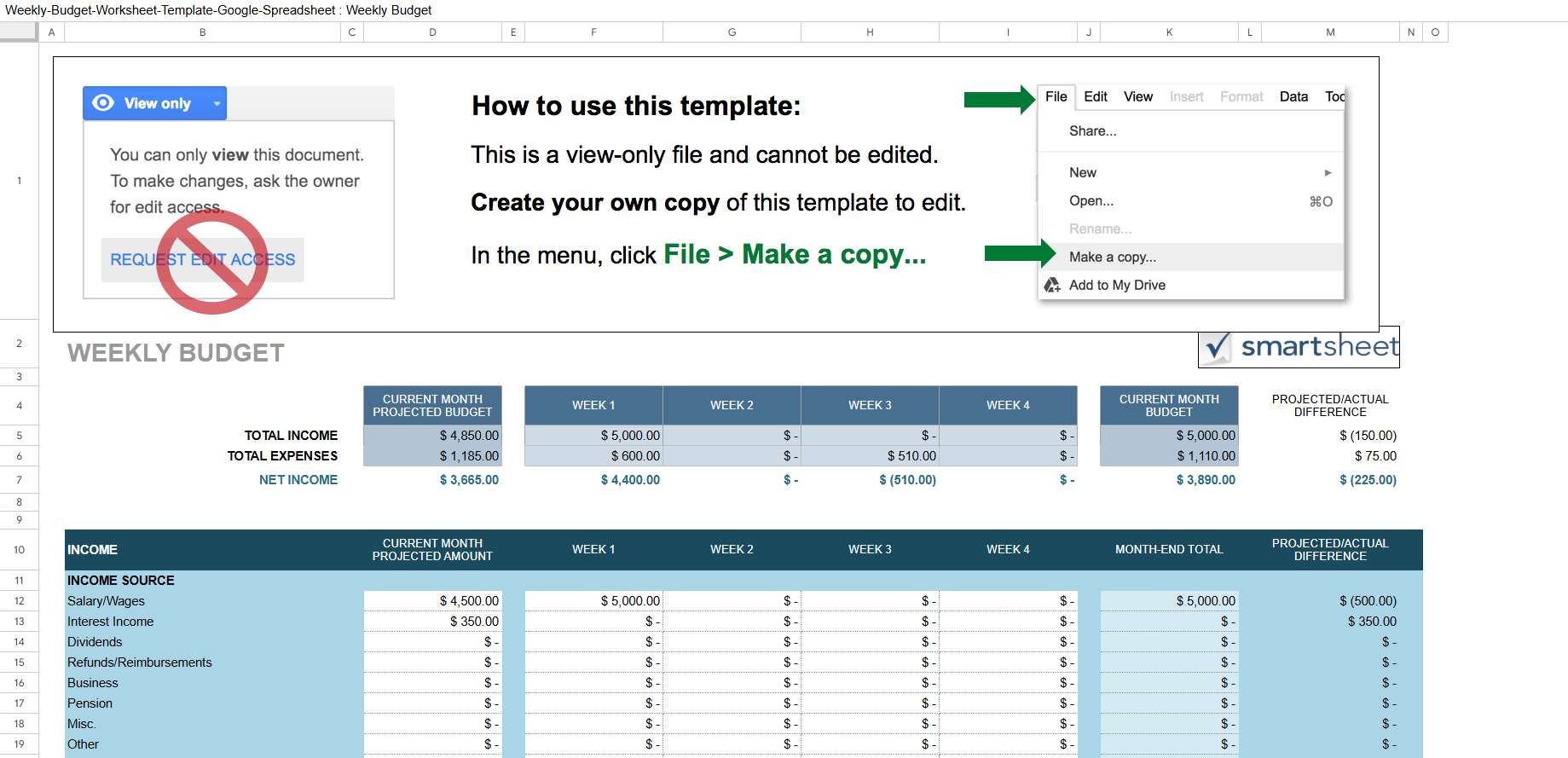Click the Google Drive icon in the menu
1568x758 pixels.
[x=1053, y=285]
